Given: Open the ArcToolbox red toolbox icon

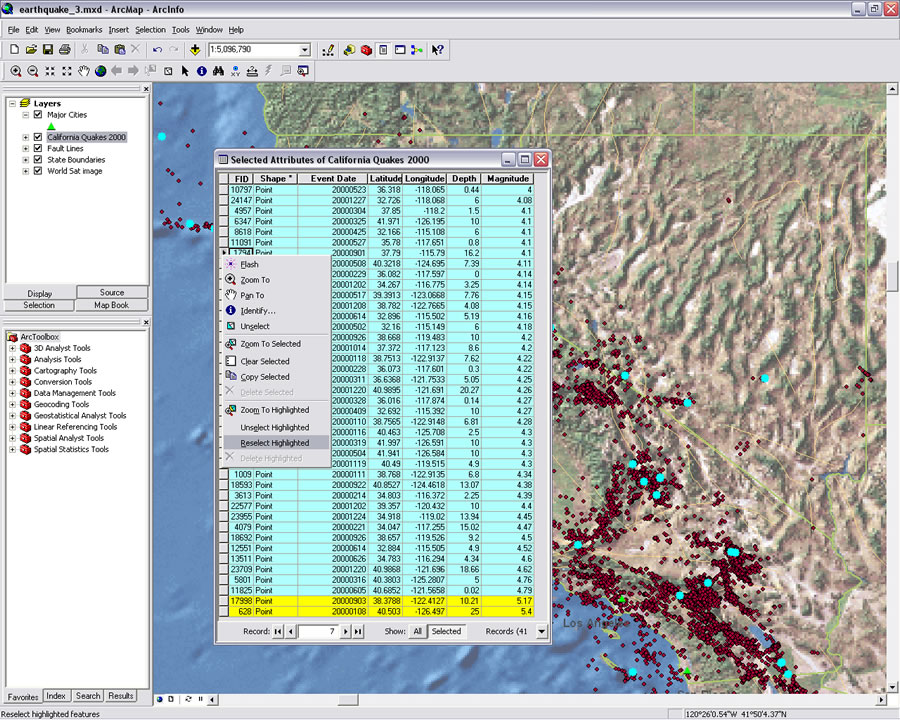Looking at the screenshot, I should coord(365,49).
